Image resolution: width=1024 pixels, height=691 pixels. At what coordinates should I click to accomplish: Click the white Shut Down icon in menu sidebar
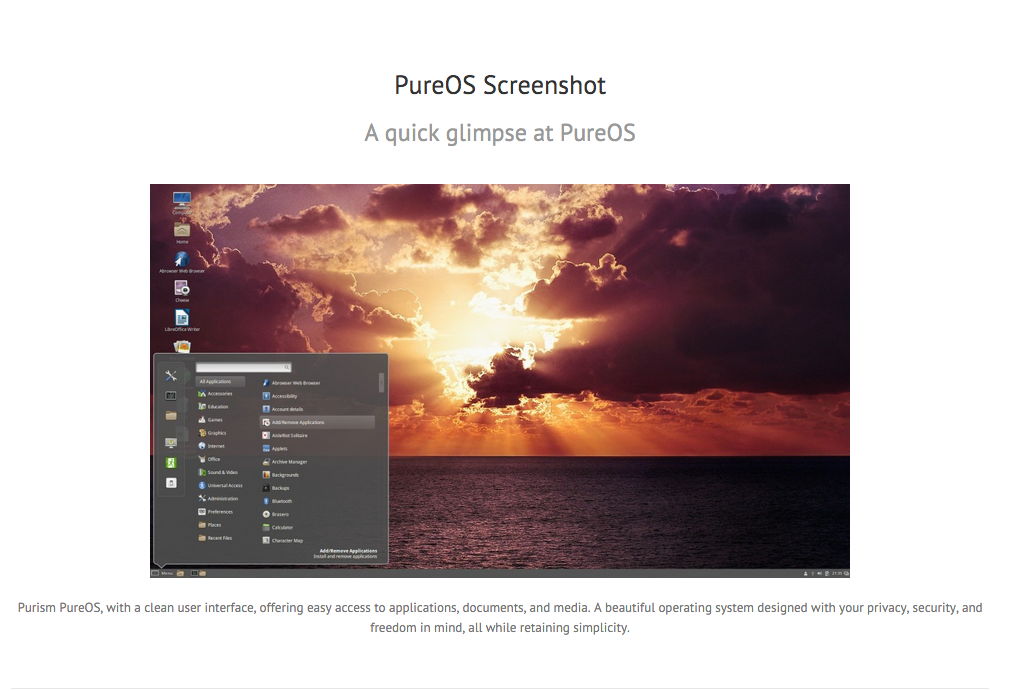(x=171, y=483)
